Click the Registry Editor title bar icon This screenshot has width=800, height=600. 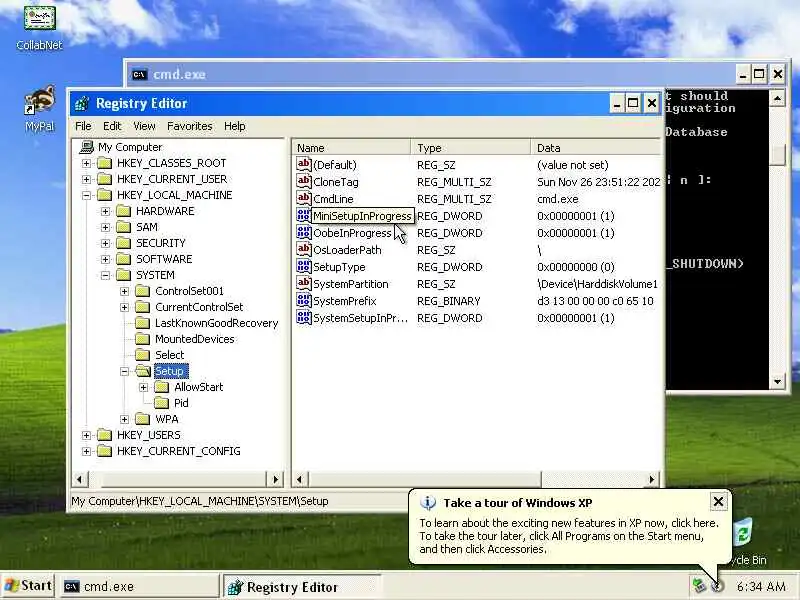(x=82, y=104)
